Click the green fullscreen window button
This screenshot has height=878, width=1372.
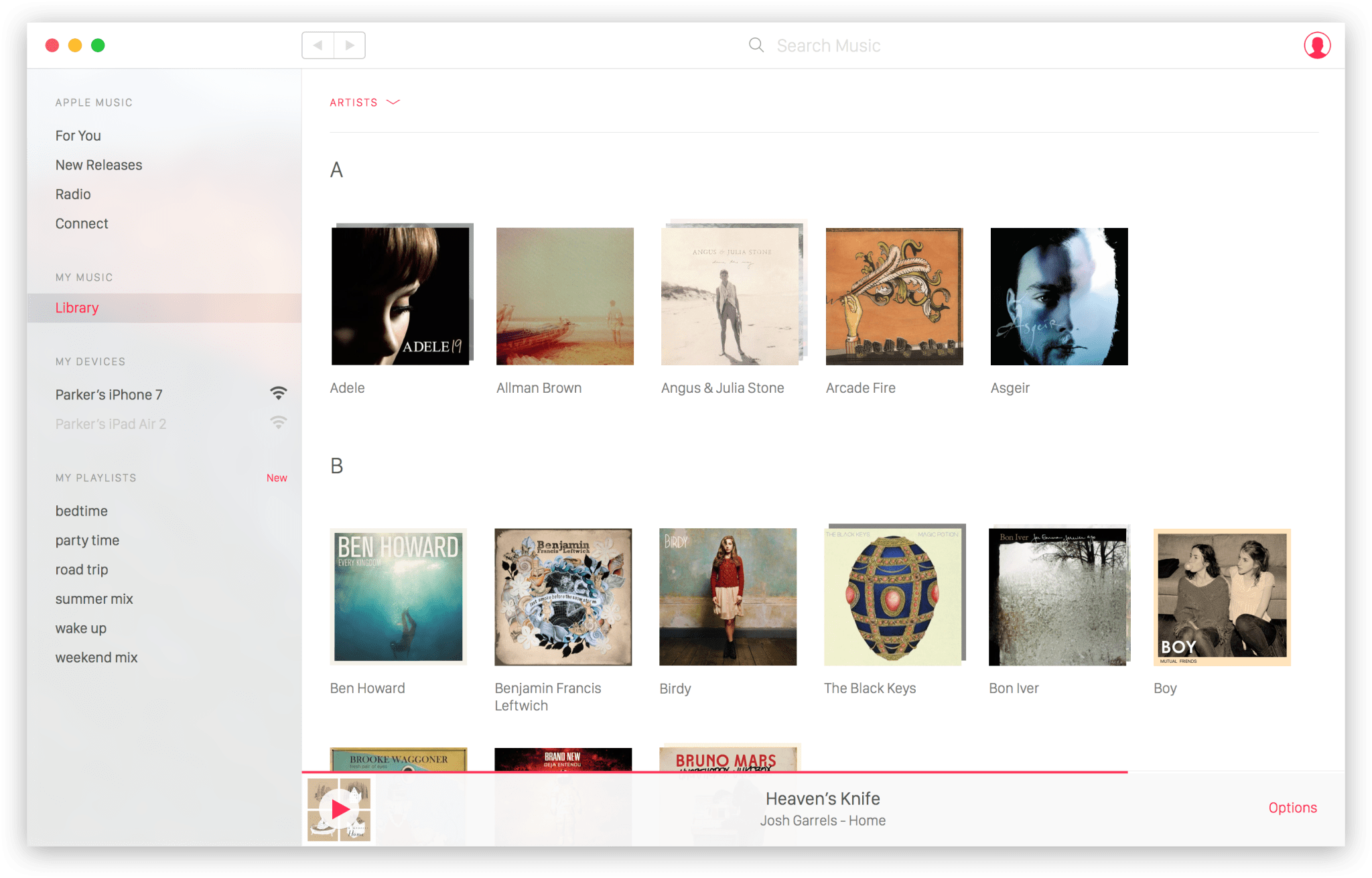click(x=98, y=45)
